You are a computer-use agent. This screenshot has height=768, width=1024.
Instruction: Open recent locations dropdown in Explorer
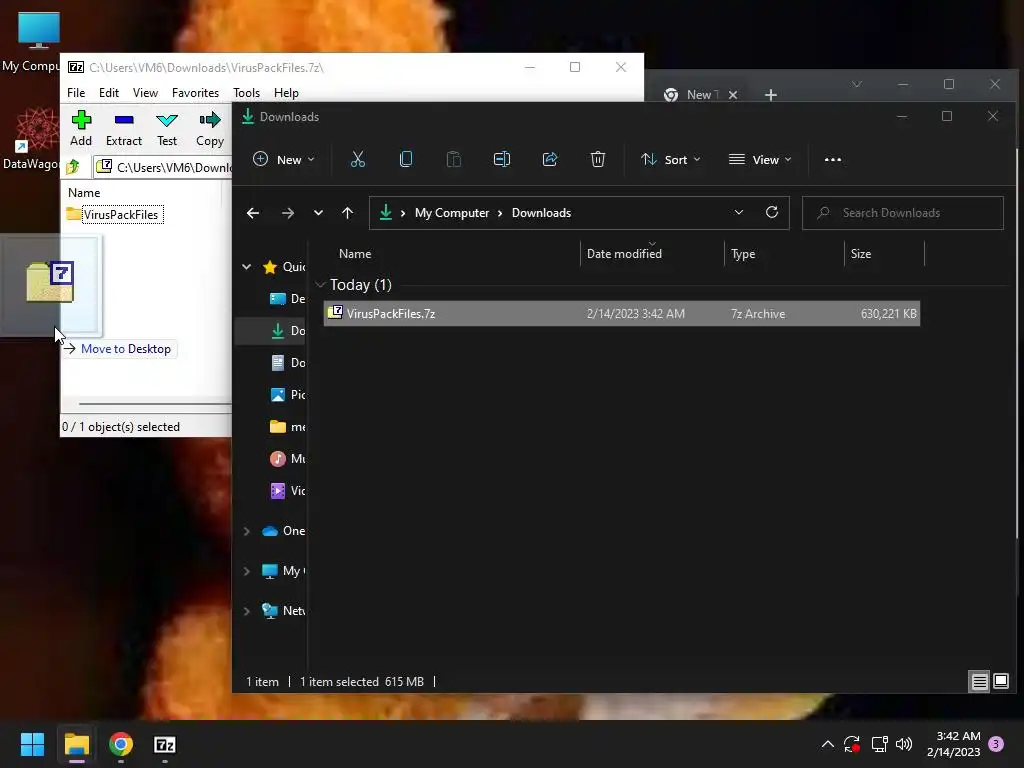318,213
